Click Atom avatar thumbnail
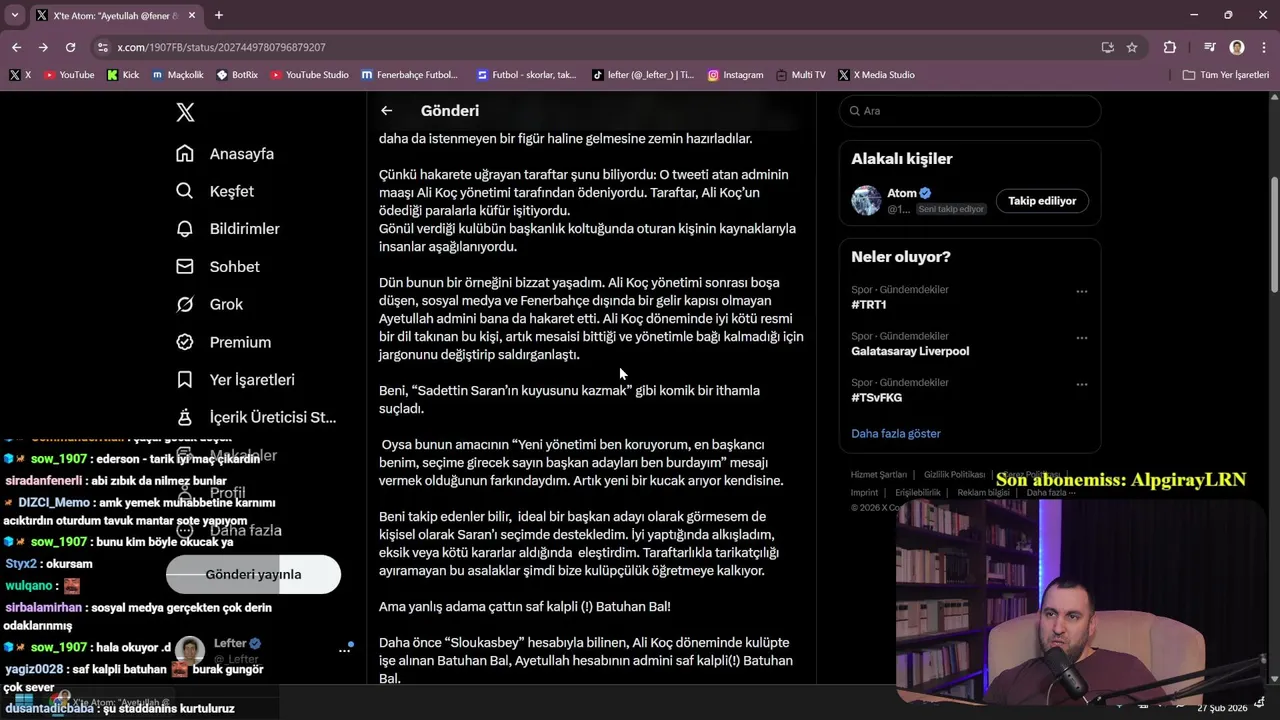The height and width of the screenshot is (720, 1280). (866, 200)
